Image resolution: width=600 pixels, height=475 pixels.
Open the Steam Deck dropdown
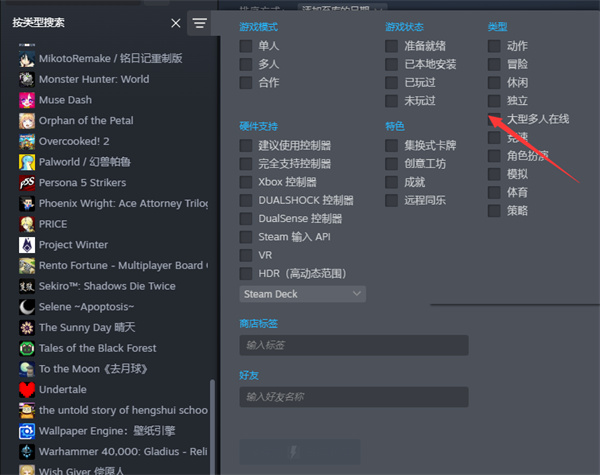tap(303, 294)
